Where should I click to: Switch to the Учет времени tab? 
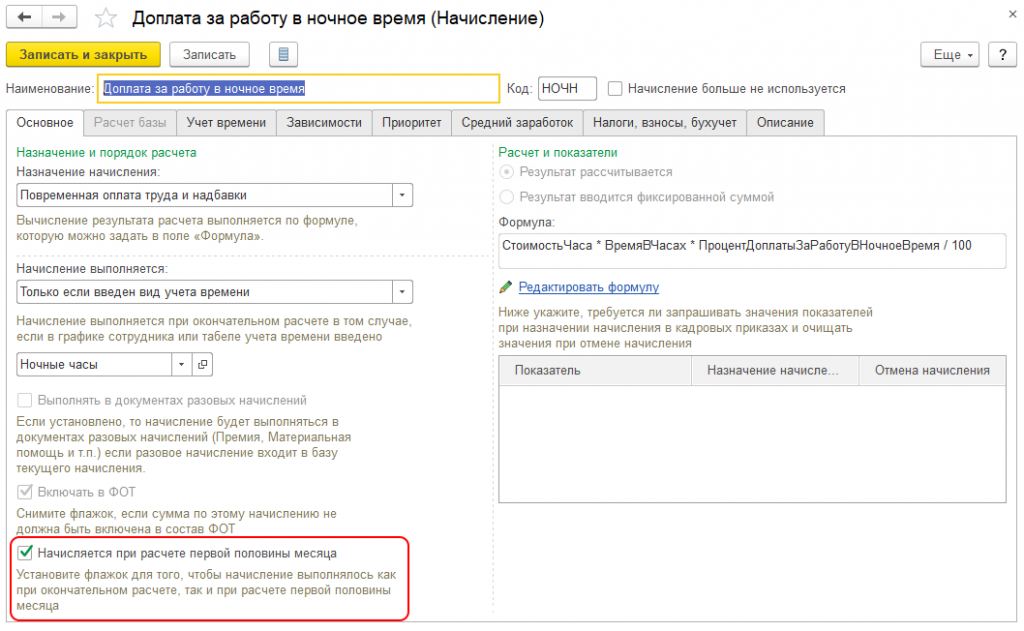226,123
